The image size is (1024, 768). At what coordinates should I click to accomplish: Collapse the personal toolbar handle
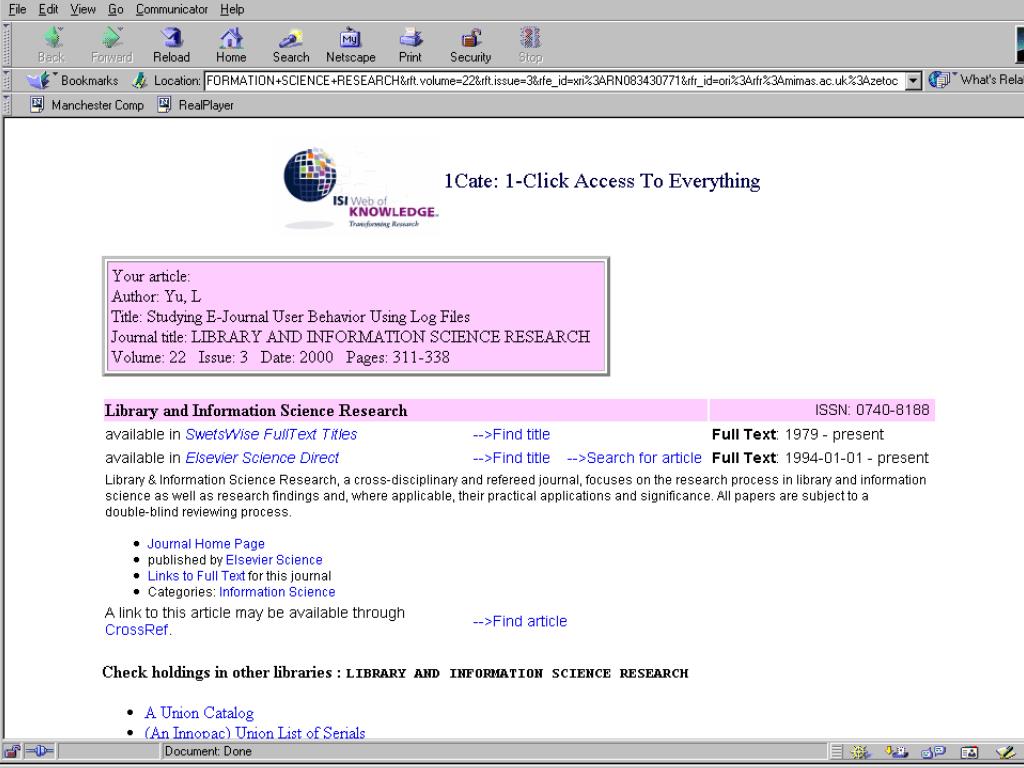[7, 104]
